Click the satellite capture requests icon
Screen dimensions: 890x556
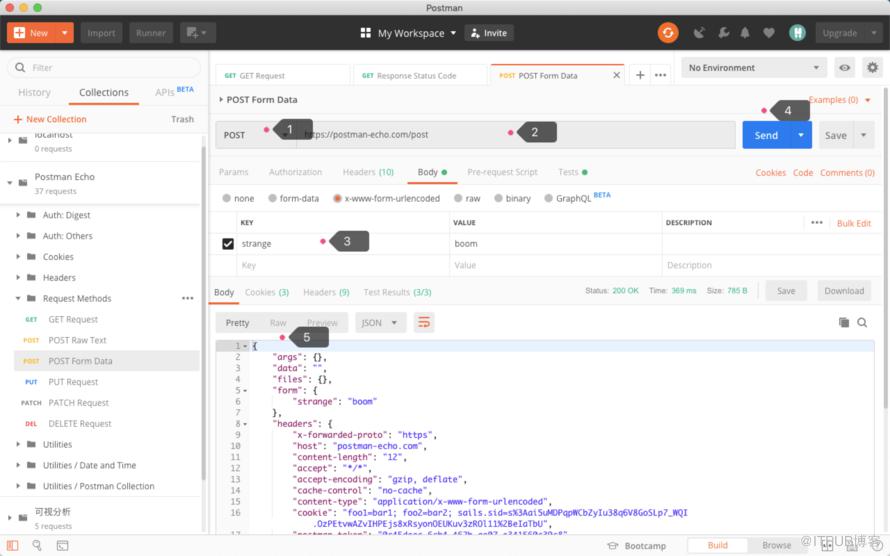click(699, 33)
